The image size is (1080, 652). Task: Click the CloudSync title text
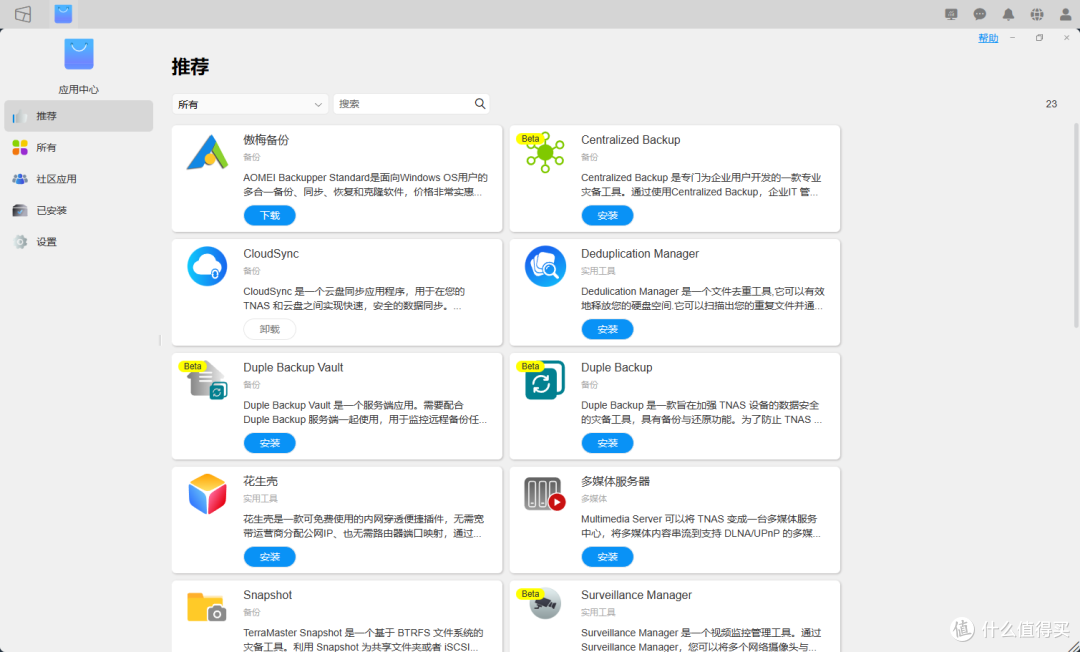271,253
